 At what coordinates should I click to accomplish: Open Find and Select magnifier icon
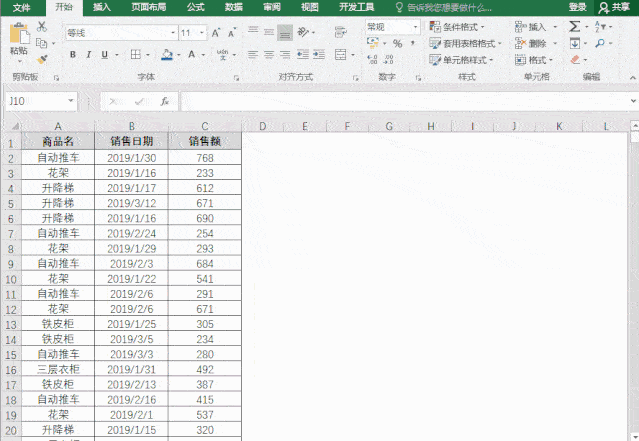pyautogui.click(x=600, y=43)
